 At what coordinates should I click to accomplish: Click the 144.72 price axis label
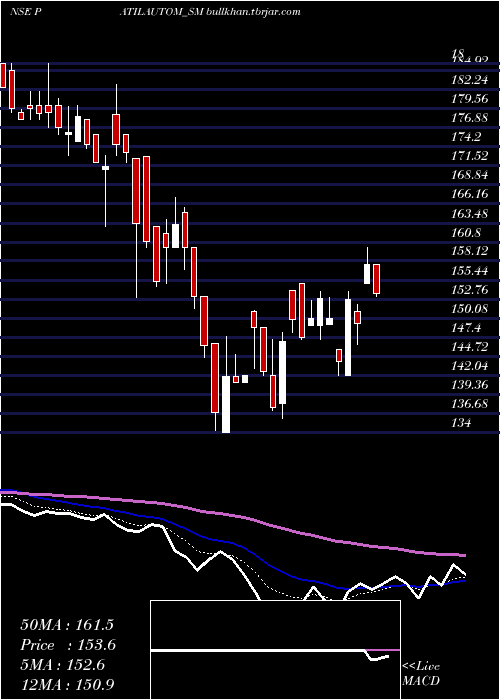(x=471, y=347)
